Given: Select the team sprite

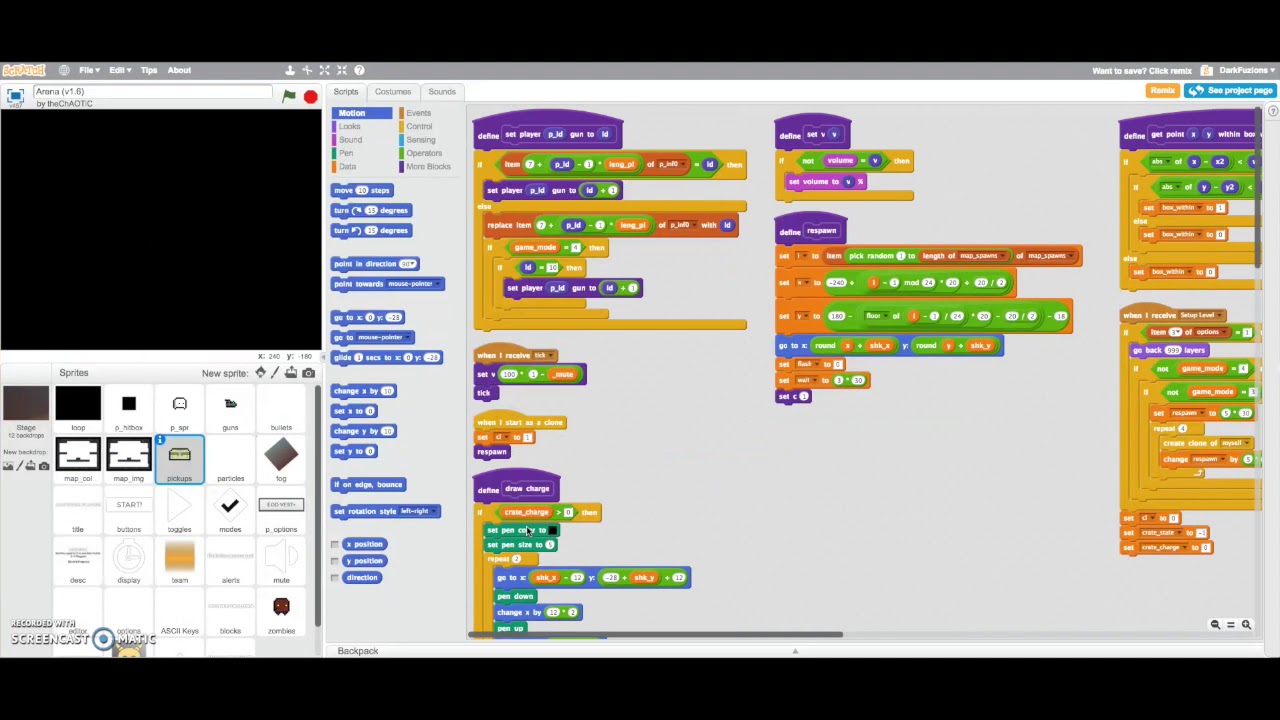Looking at the screenshot, I should [x=179, y=563].
